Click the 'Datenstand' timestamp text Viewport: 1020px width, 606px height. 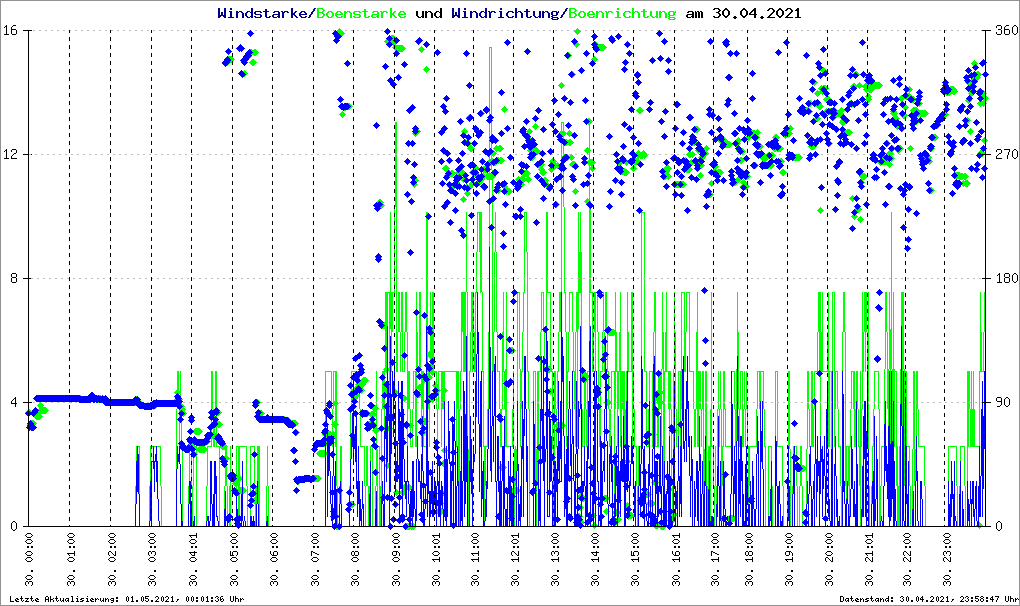929,599
